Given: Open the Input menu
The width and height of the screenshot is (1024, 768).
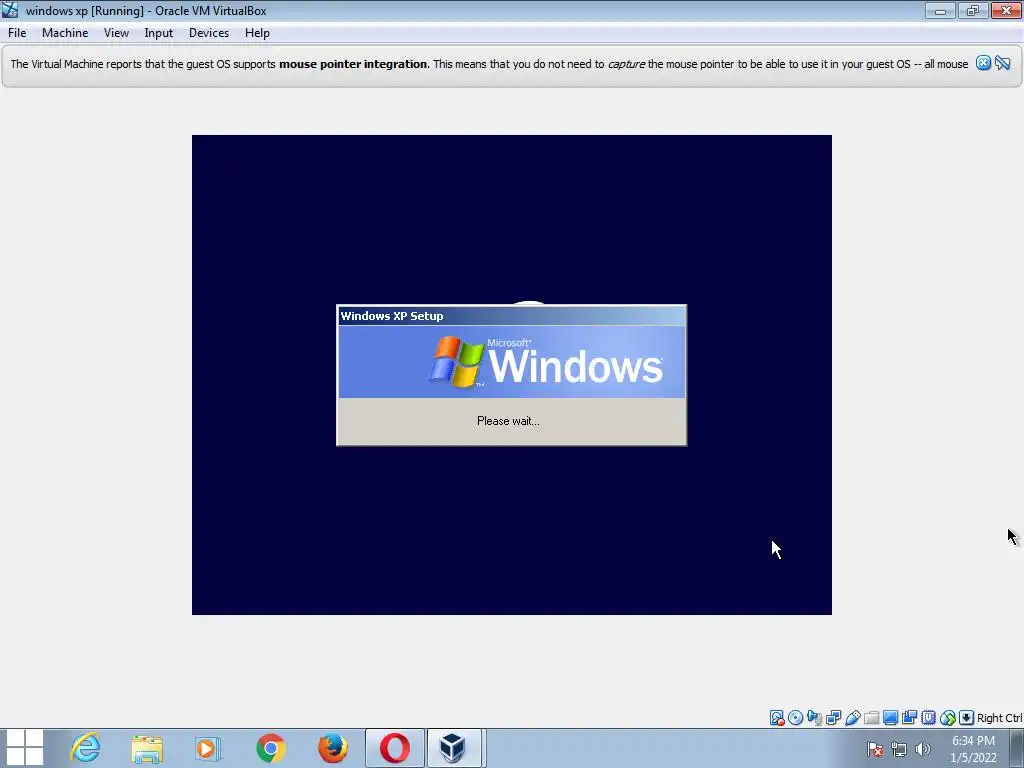Looking at the screenshot, I should click(x=159, y=33).
